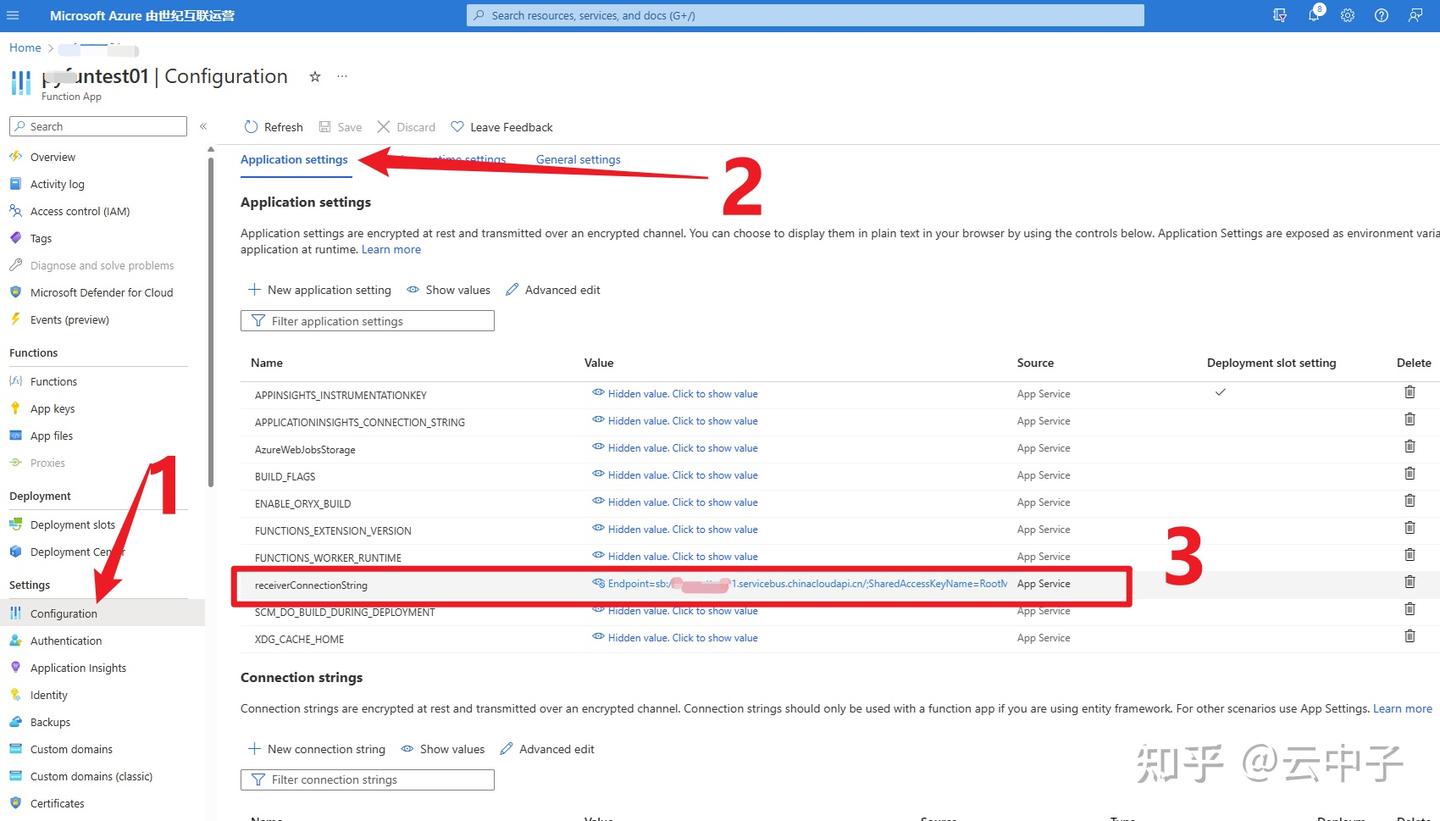Select Application Insights in the sidebar
Screen dimensions: 1440x821
coord(79,667)
